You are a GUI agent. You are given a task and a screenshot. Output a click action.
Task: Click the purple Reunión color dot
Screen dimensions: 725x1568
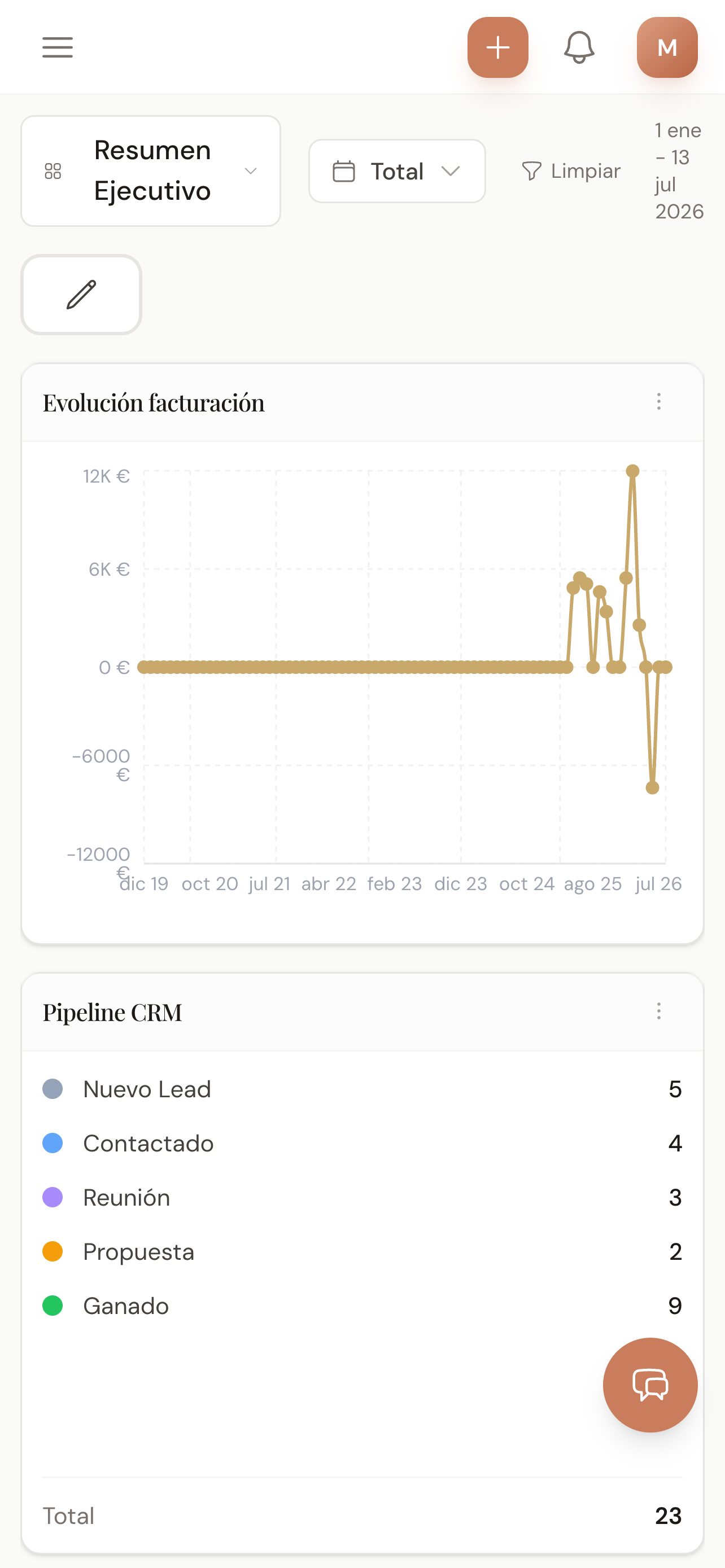(53, 1197)
